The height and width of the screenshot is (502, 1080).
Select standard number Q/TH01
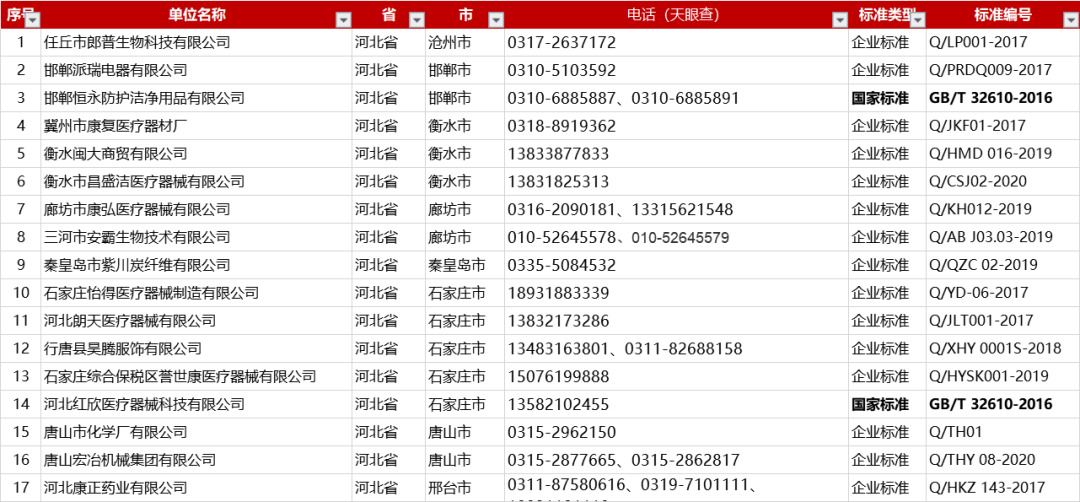click(1003, 432)
